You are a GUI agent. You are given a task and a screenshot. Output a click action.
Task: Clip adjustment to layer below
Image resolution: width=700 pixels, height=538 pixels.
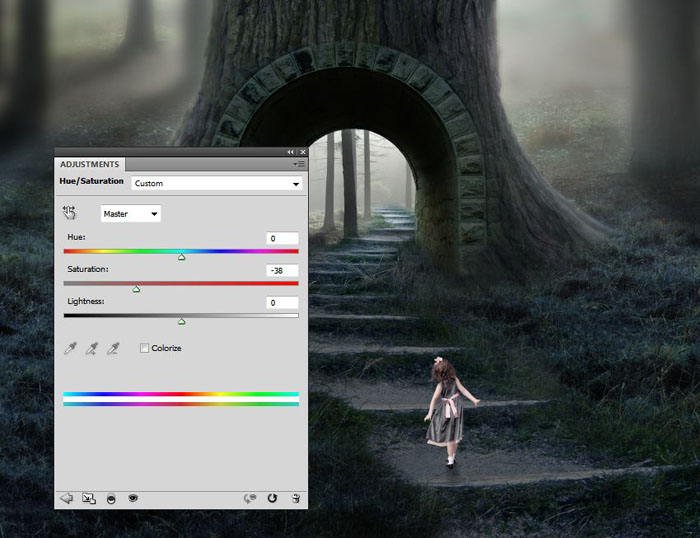(110, 497)
